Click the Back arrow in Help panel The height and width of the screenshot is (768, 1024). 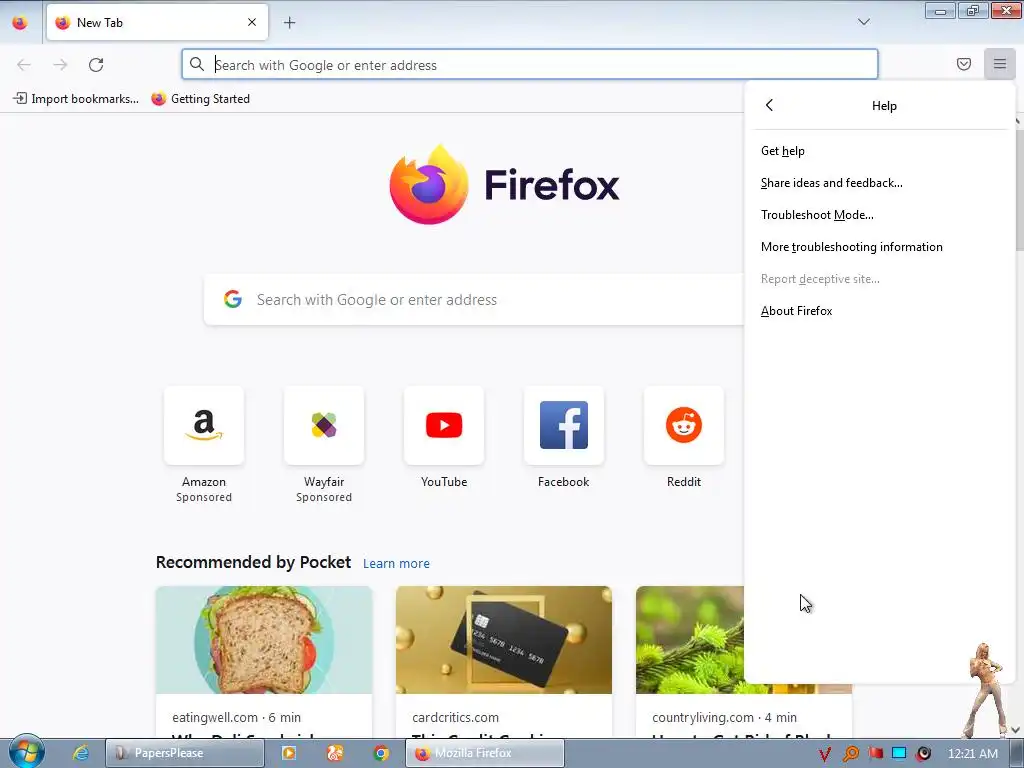pos(769,105)
